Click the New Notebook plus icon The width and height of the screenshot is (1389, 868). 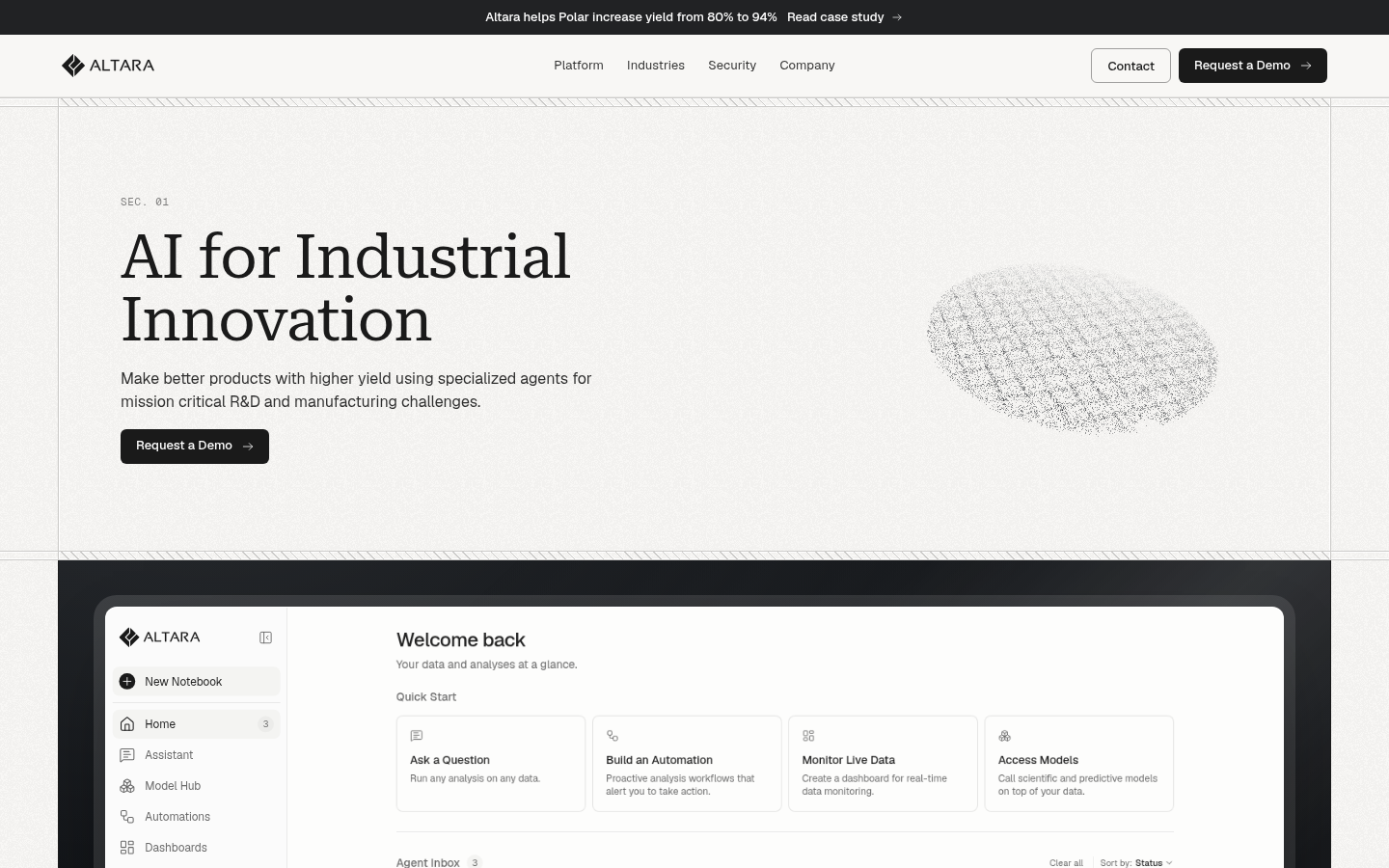coord(127,682)
